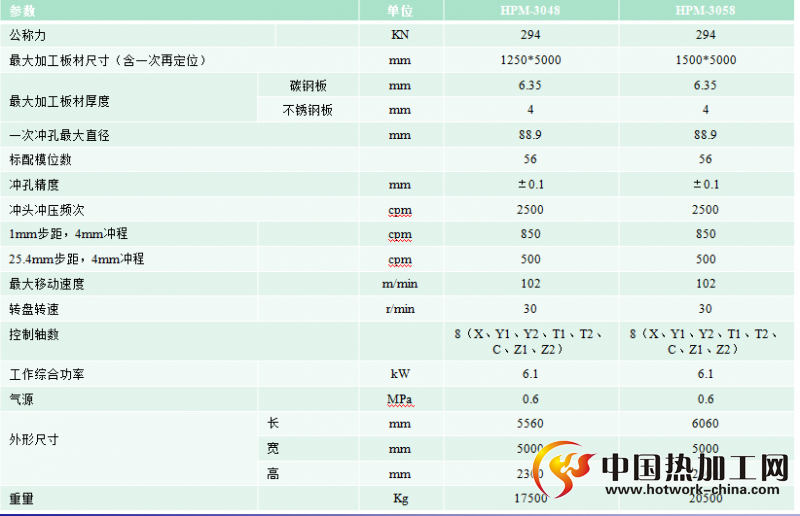This screenshot has width=800, height=516.
Task: Click the 单位 column header
Action: tap(400, 11)
